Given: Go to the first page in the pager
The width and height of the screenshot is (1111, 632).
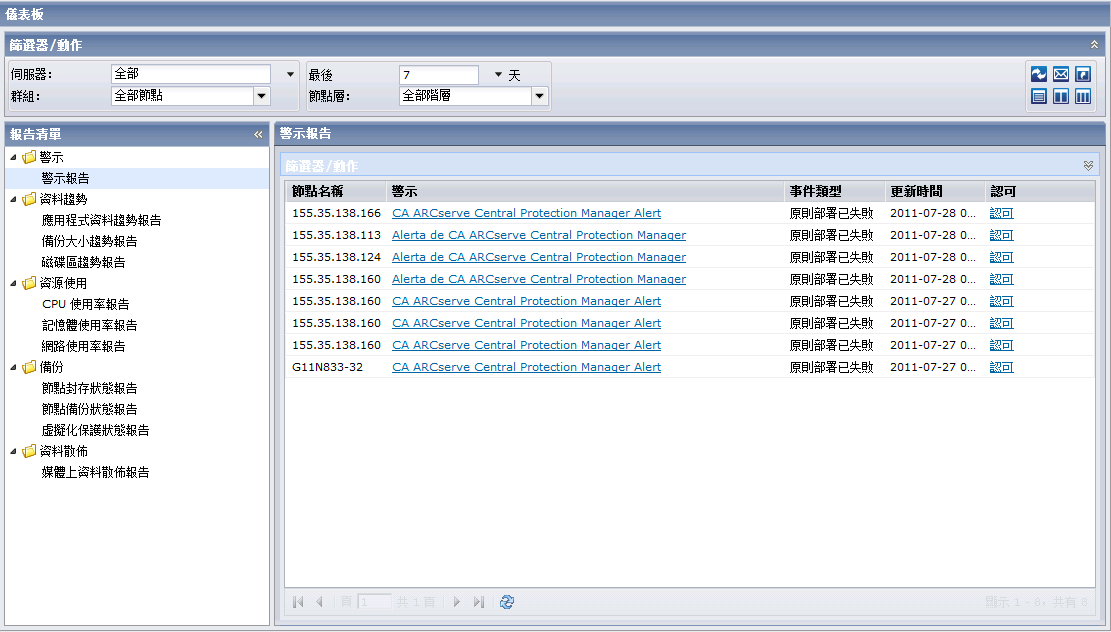Looking at the screenshot, I should (298, 602).
